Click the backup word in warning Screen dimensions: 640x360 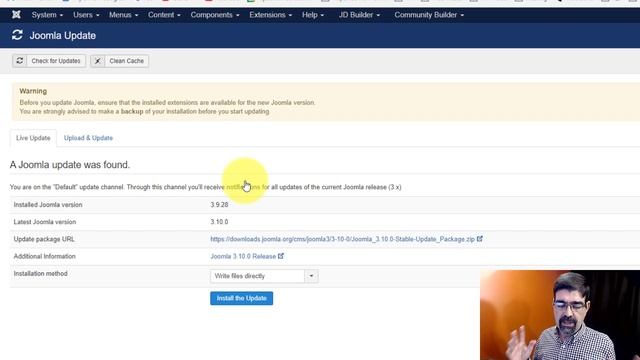tap(132, 111)
